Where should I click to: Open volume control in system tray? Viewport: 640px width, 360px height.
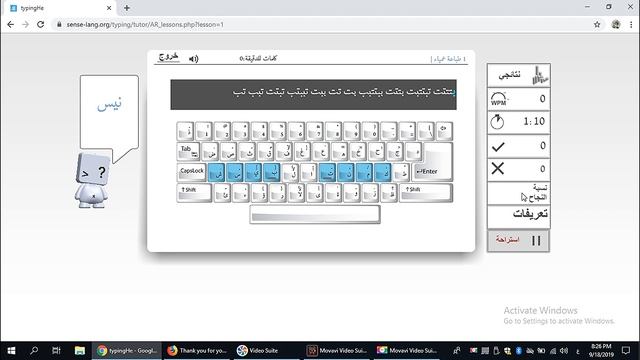pos(564,351)
